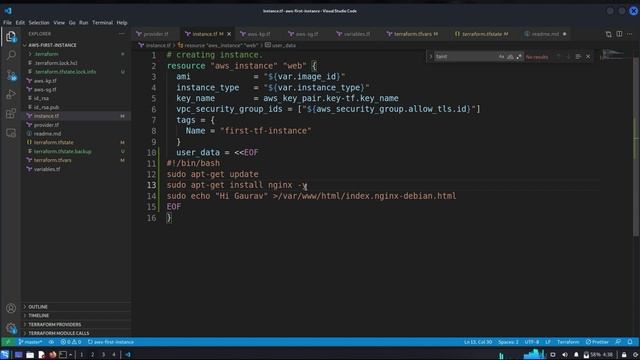
Task: Open Manage gear in activity bar
Action: [11, 327]
